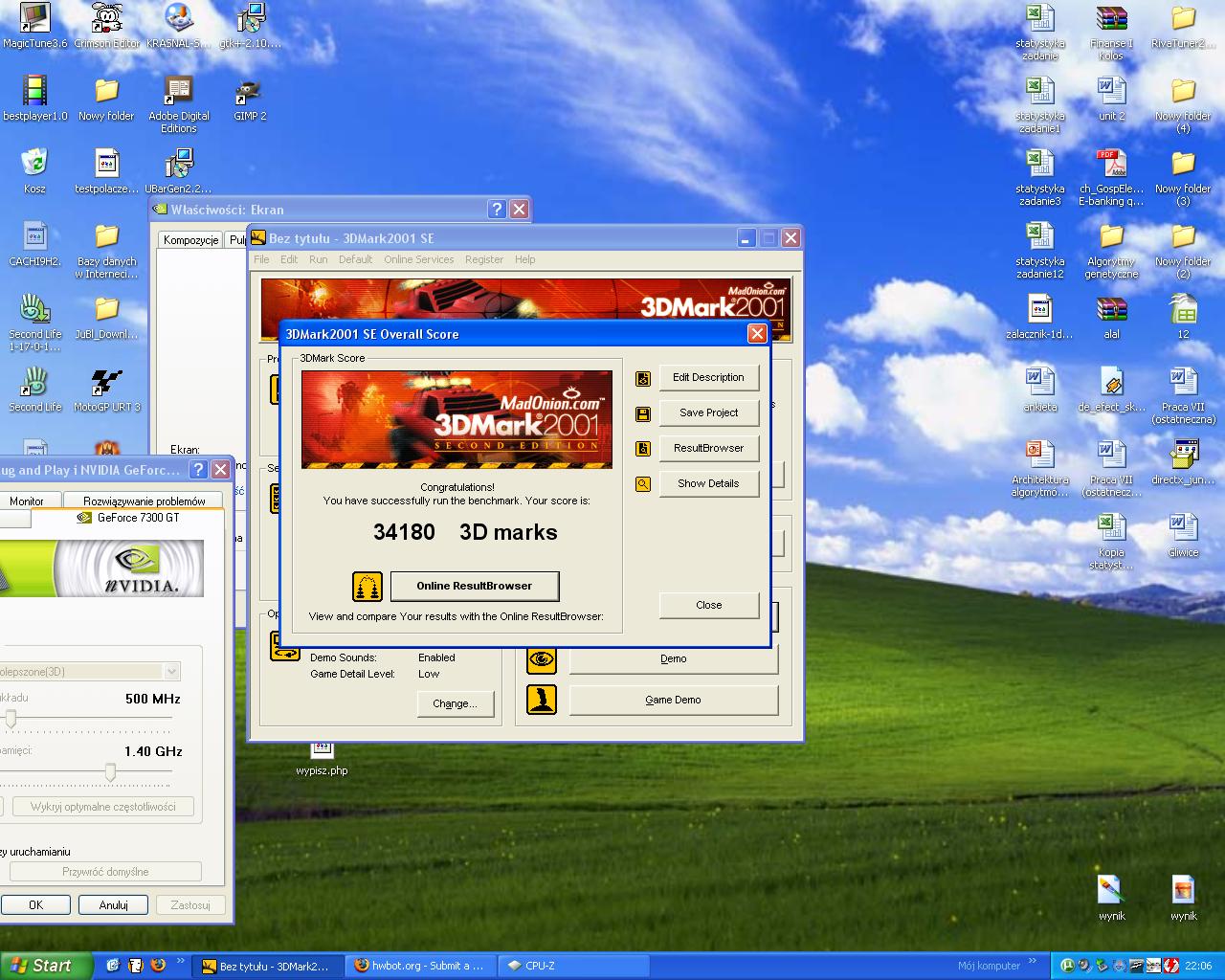1225x980 pixels.
Task: Select Second Life desktop shortcut
Action: point(34,390)
